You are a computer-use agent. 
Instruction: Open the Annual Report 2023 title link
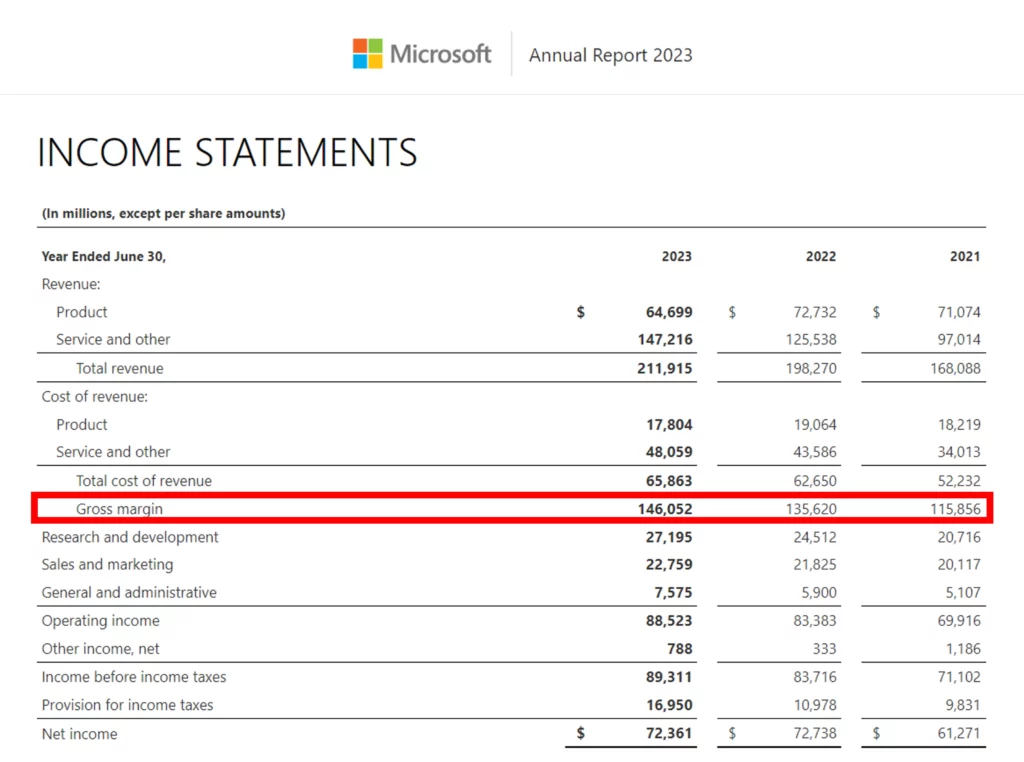pyautogui.click(x=610, y=55)
